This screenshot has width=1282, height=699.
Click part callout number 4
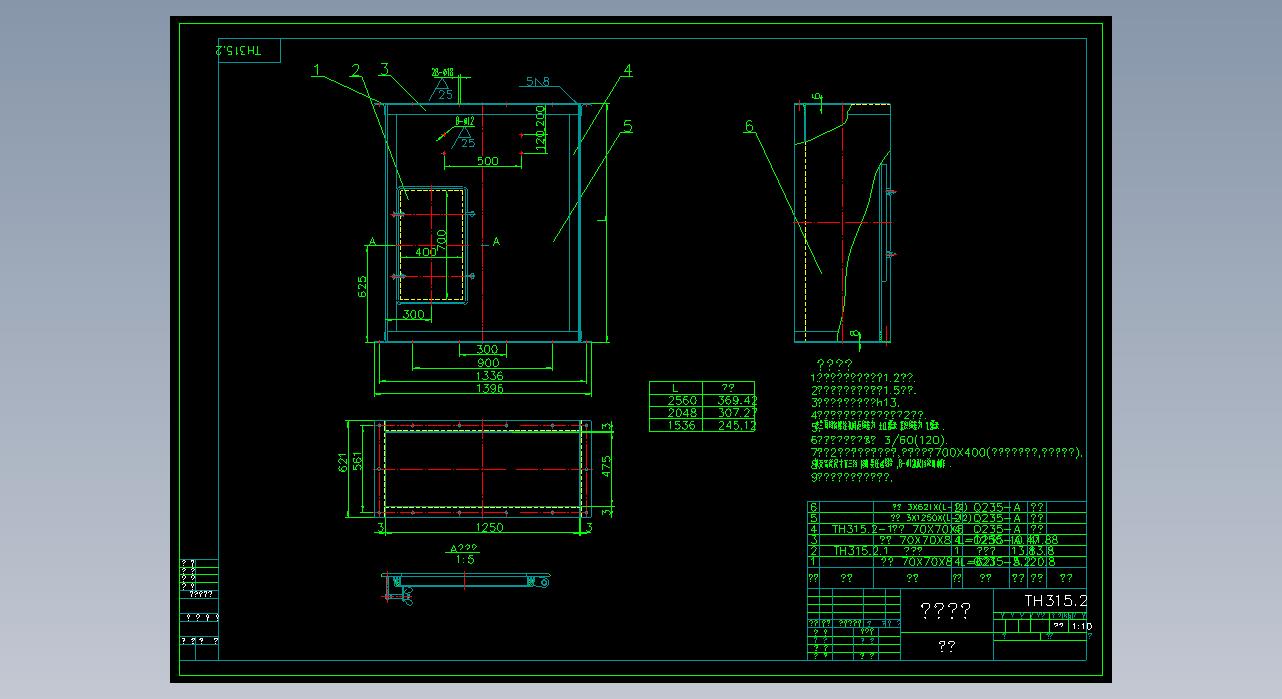[627, 70]
